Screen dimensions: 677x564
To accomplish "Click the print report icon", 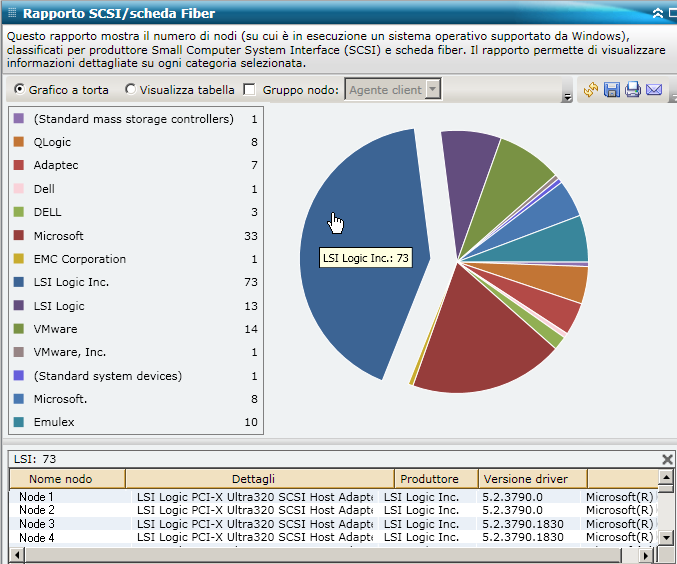I will 633,91.
